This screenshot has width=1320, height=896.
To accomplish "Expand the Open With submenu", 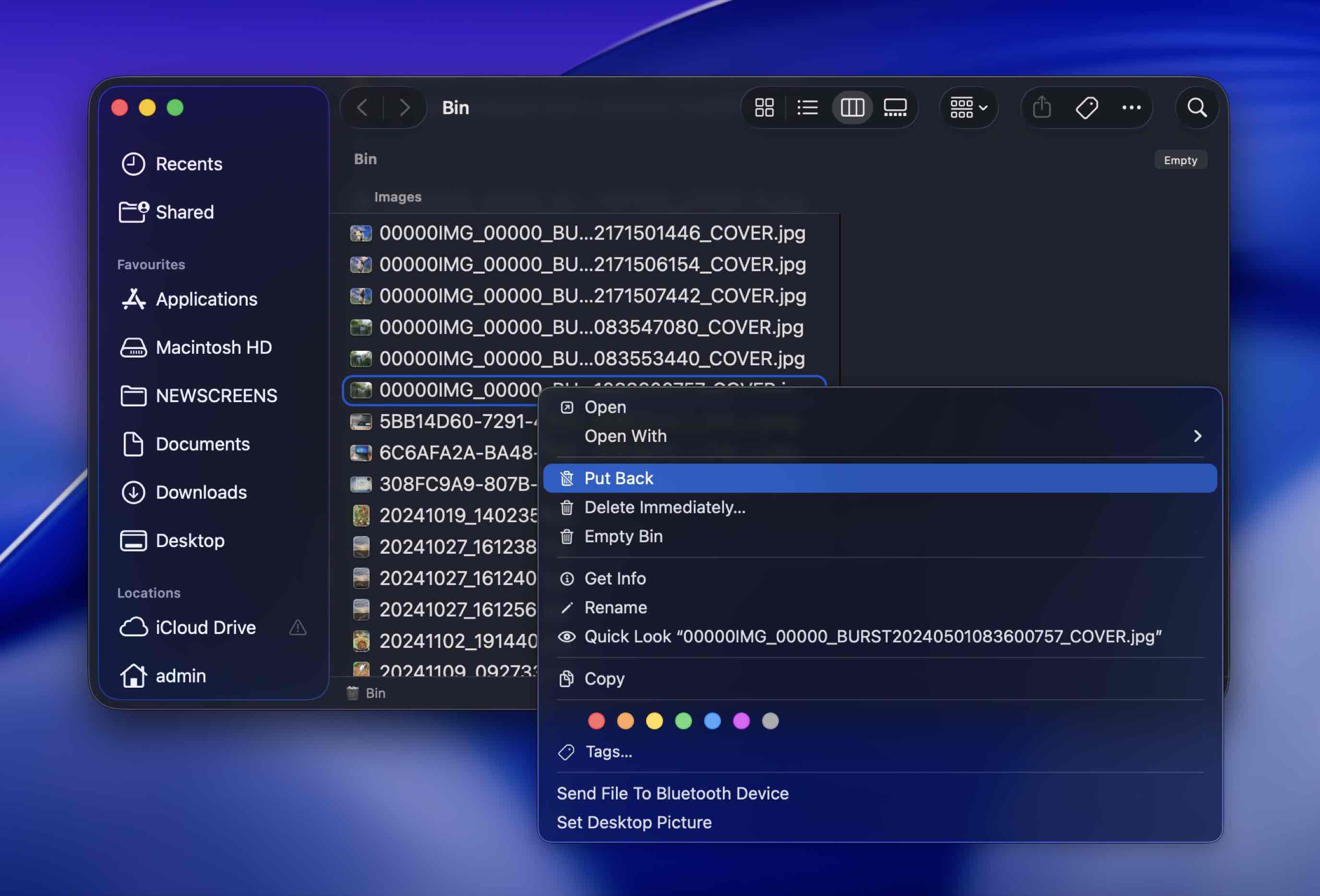I will (x=880, y=436).
